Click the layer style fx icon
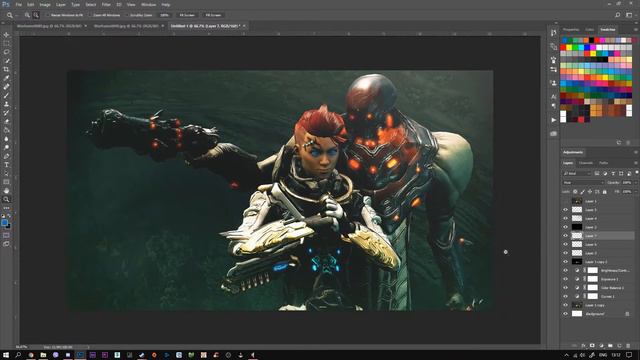 coord(584,345)
